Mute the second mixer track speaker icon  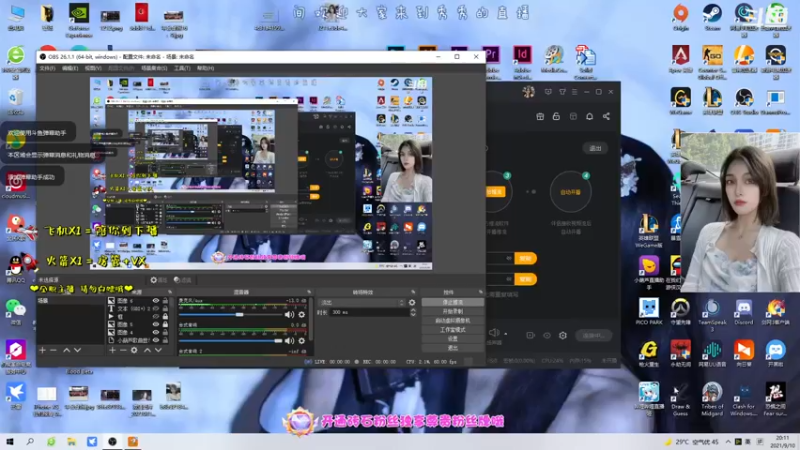(289, 340)
